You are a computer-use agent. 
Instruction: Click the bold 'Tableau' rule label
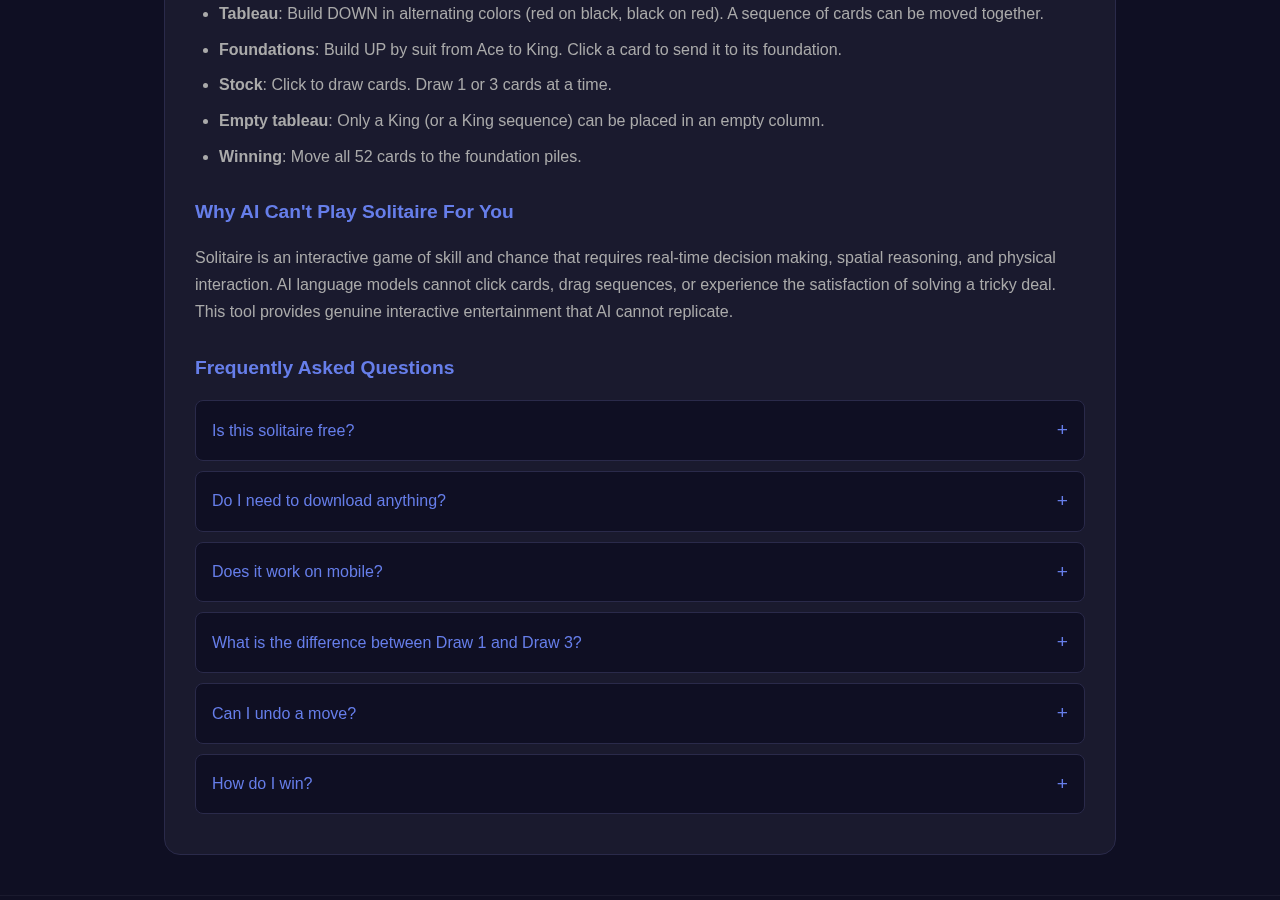pyautogui.click(x=248, y=14)
